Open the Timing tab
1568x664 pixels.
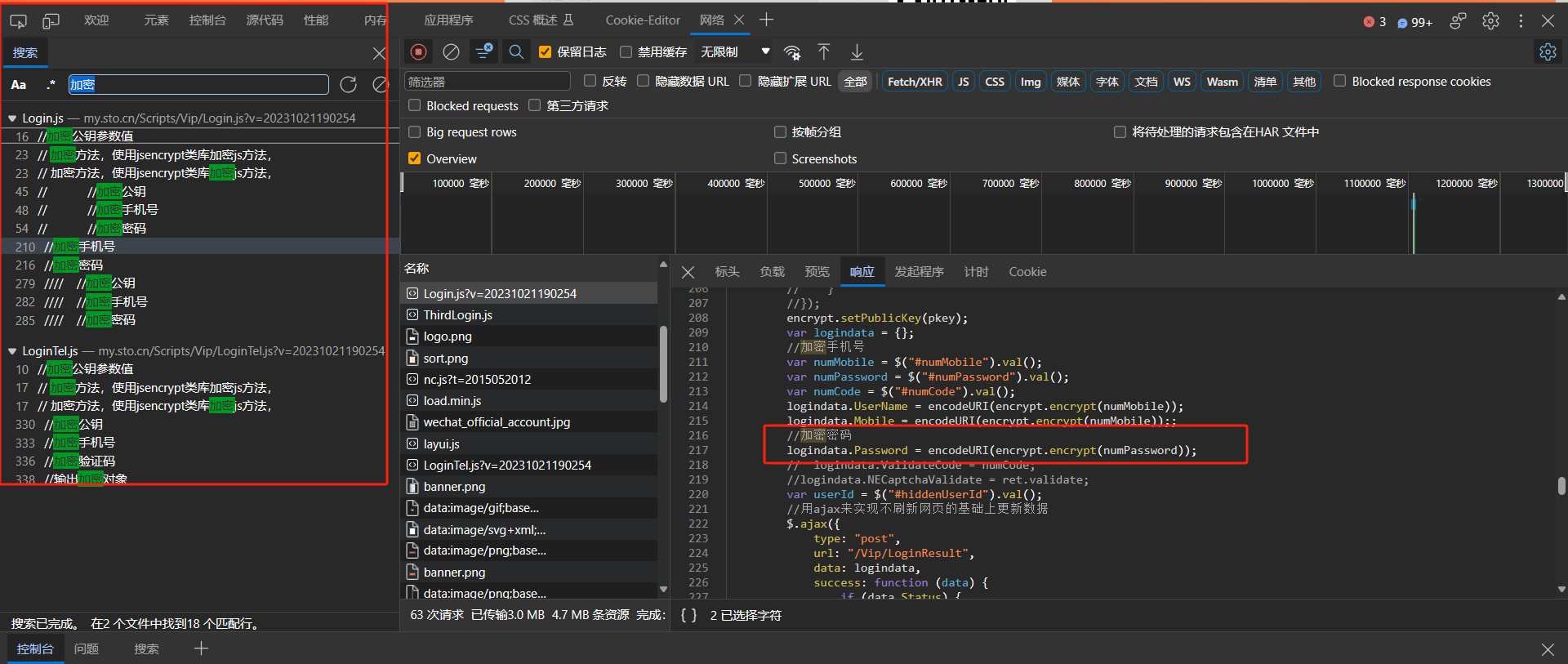976,272
